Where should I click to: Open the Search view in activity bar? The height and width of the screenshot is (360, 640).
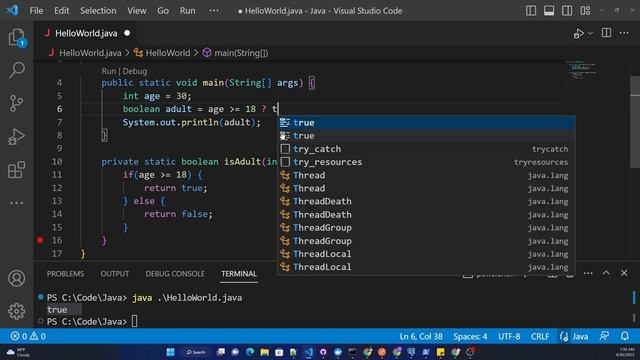pyautogui.click(x=16, y=70)
